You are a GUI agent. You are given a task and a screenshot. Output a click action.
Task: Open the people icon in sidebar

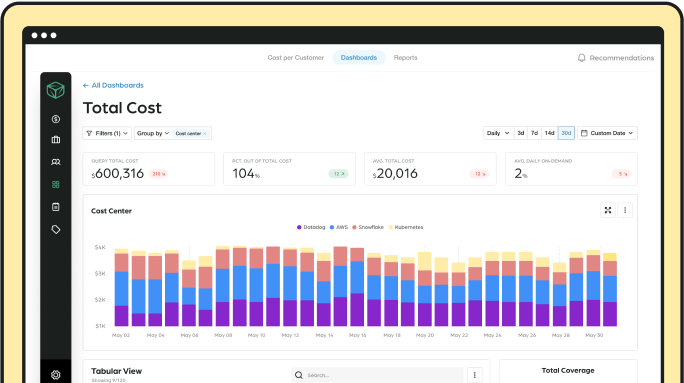tap(55, 162)
